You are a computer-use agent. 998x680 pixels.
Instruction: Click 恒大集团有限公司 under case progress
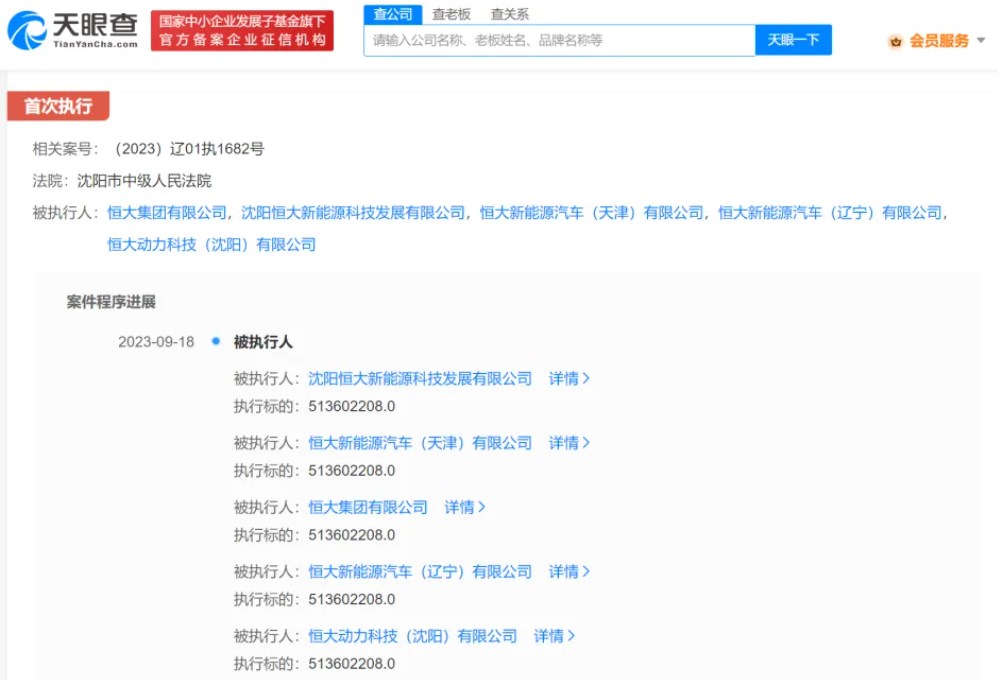[368, 507]
